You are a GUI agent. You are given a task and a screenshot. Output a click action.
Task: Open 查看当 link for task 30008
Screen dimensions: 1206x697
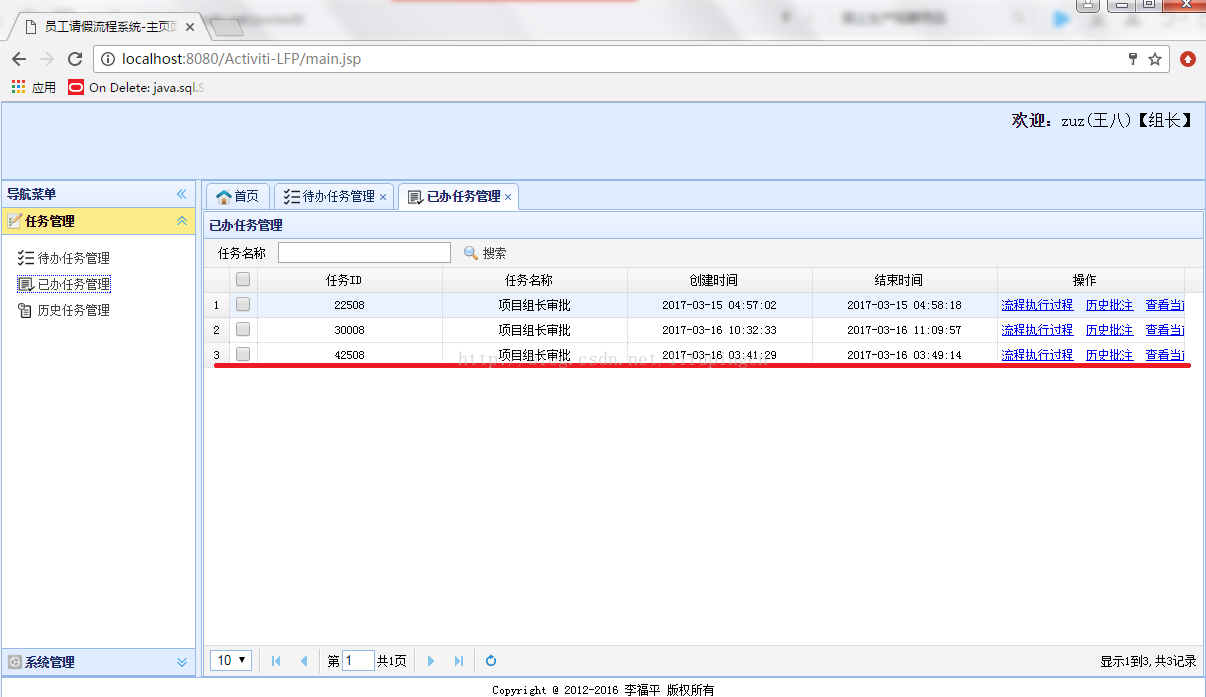(x=1165, y=330)
